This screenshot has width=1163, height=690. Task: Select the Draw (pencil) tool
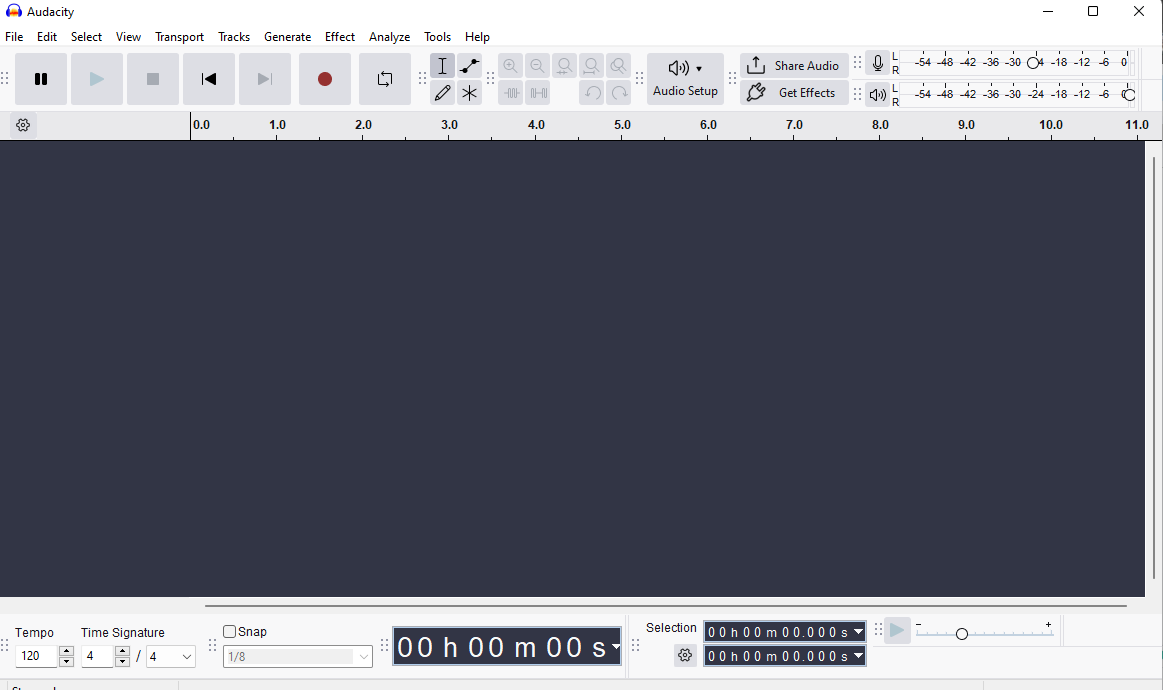pyautogui.click(x=442, y=93)
